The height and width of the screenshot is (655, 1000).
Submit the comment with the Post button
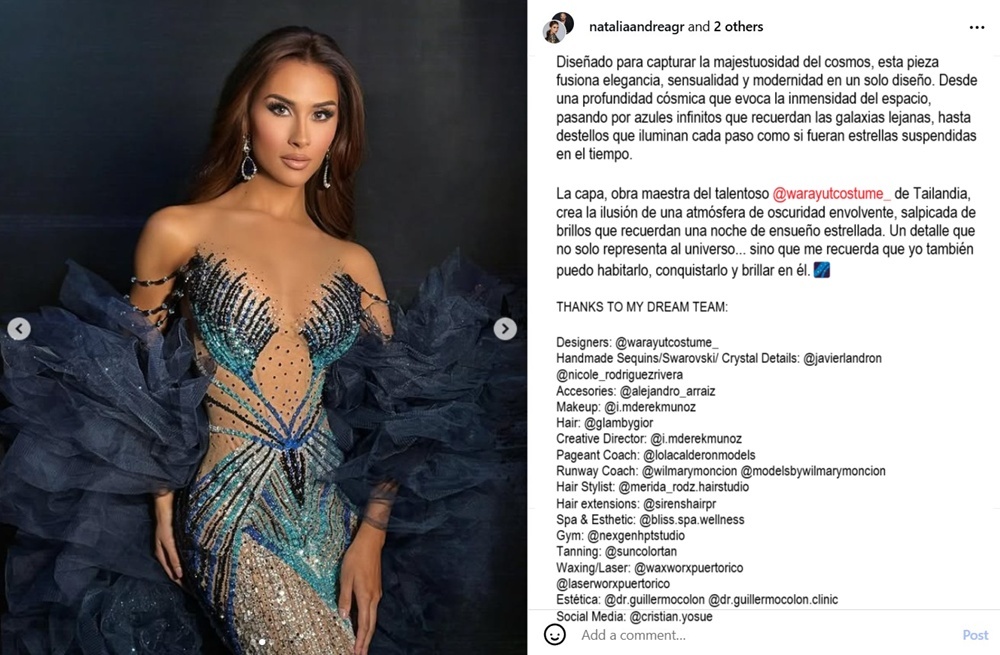click(x=975, y=635)
